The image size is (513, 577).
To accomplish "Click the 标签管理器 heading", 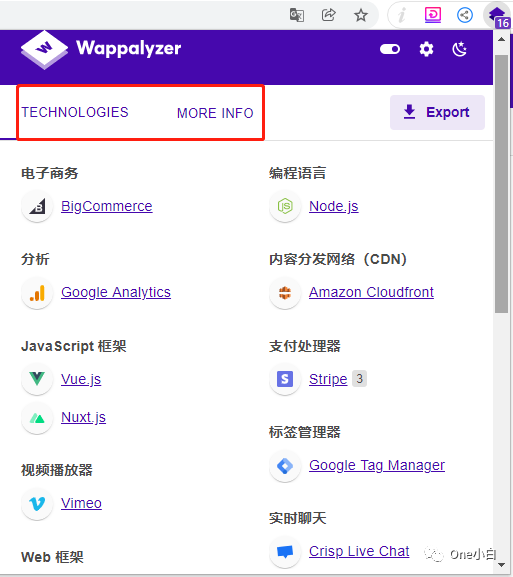I will tap(305, 432).
